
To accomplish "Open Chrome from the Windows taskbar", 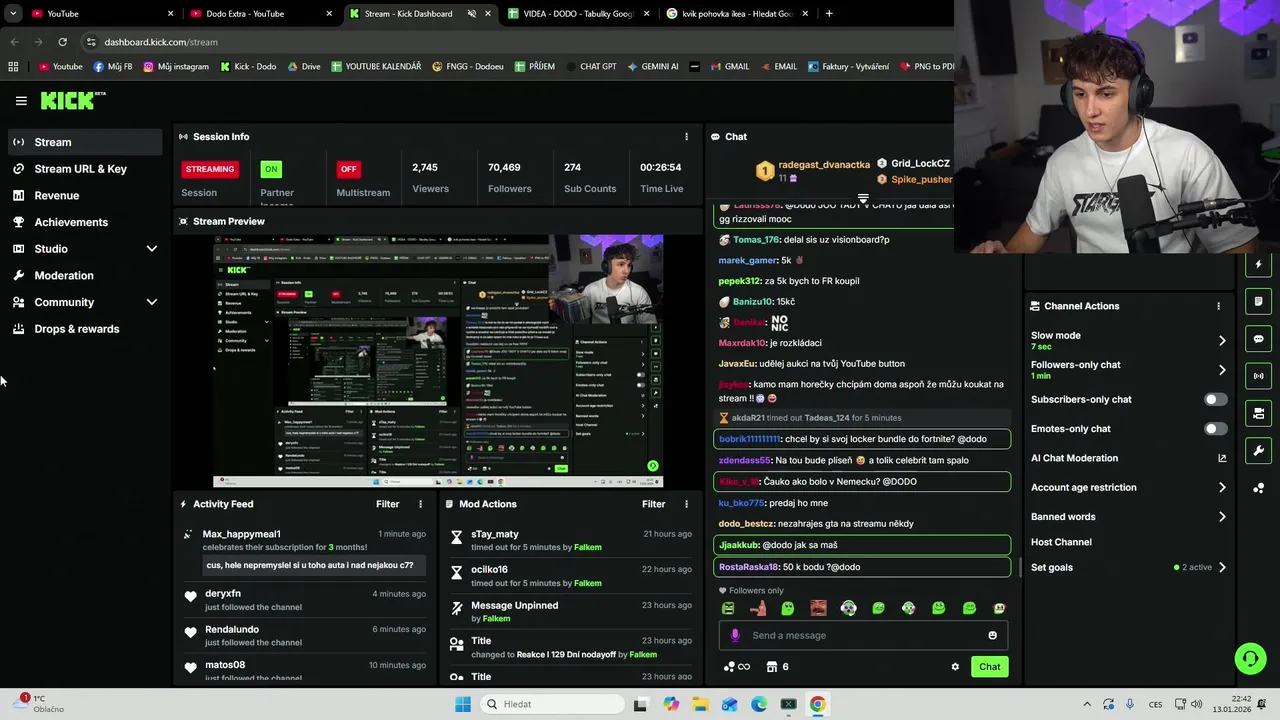I will (x=817, y=704).
